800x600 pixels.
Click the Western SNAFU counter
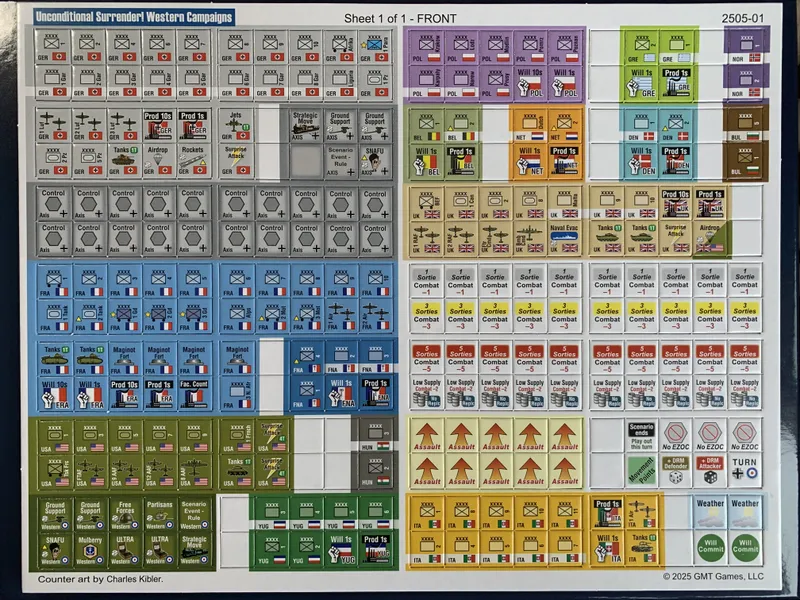(55, 550)
